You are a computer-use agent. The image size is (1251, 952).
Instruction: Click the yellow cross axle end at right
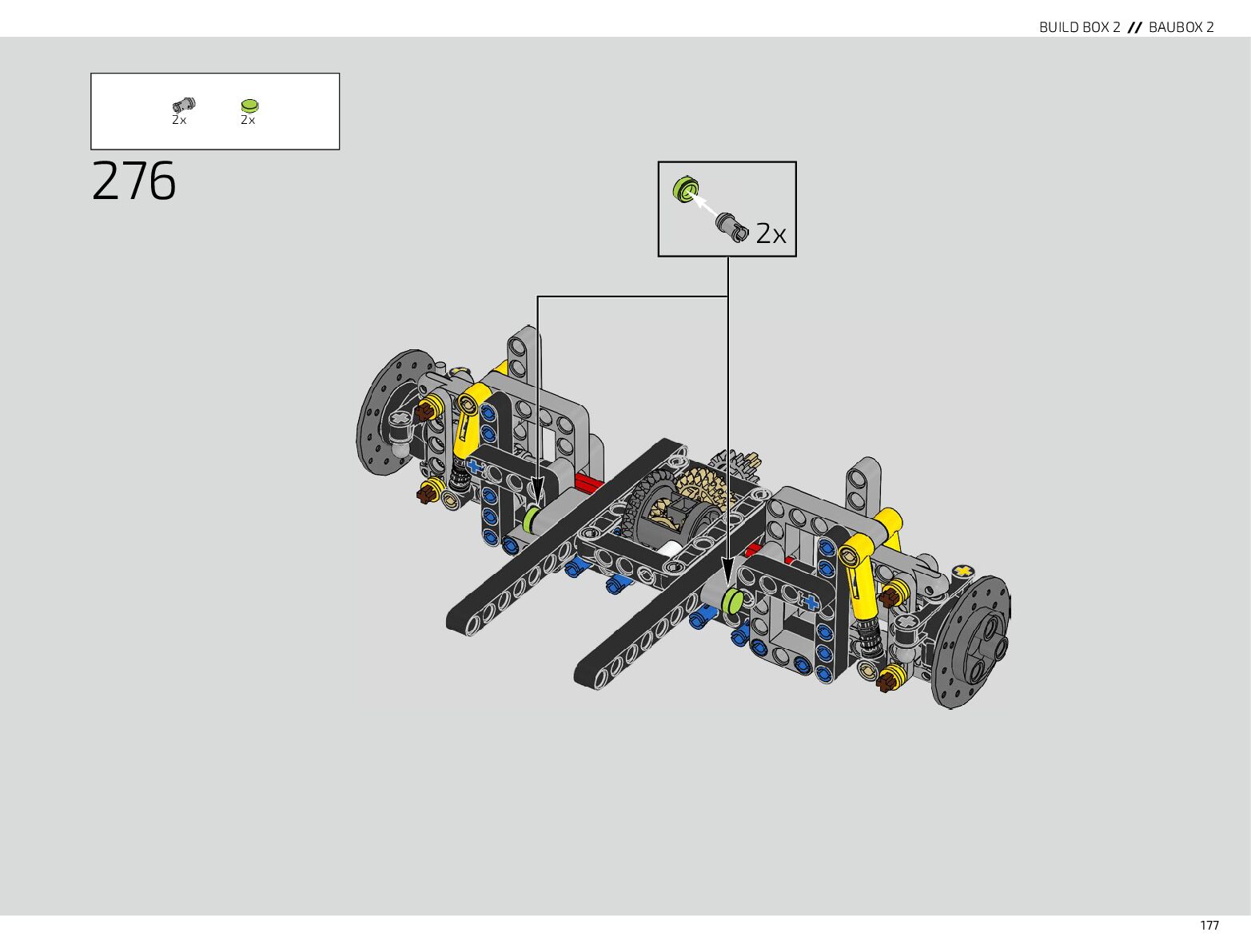coord(964,571)
